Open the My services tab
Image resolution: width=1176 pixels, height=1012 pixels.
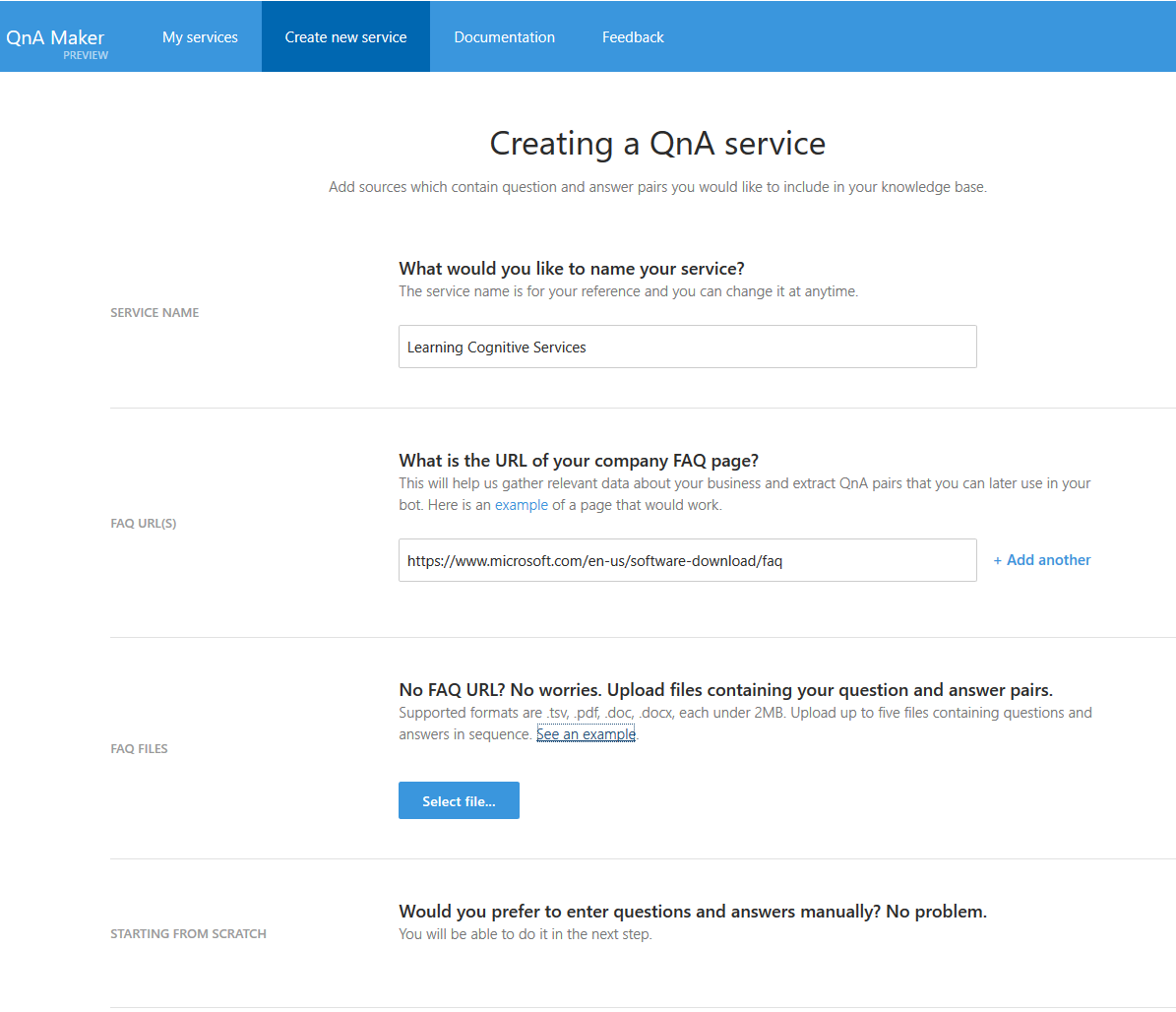pos(200,36)
